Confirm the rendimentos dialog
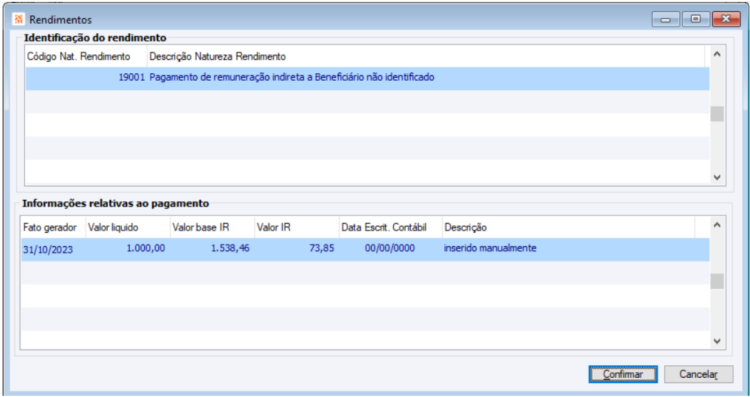This screenshot has width=750, height=397. 623,374
